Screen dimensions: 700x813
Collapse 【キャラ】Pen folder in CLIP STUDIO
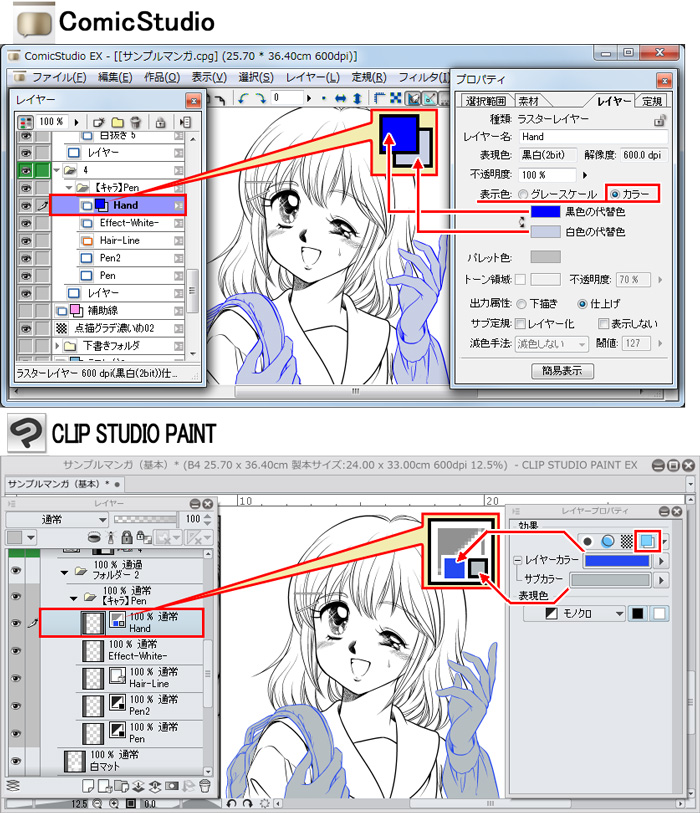tap(74, 598)
